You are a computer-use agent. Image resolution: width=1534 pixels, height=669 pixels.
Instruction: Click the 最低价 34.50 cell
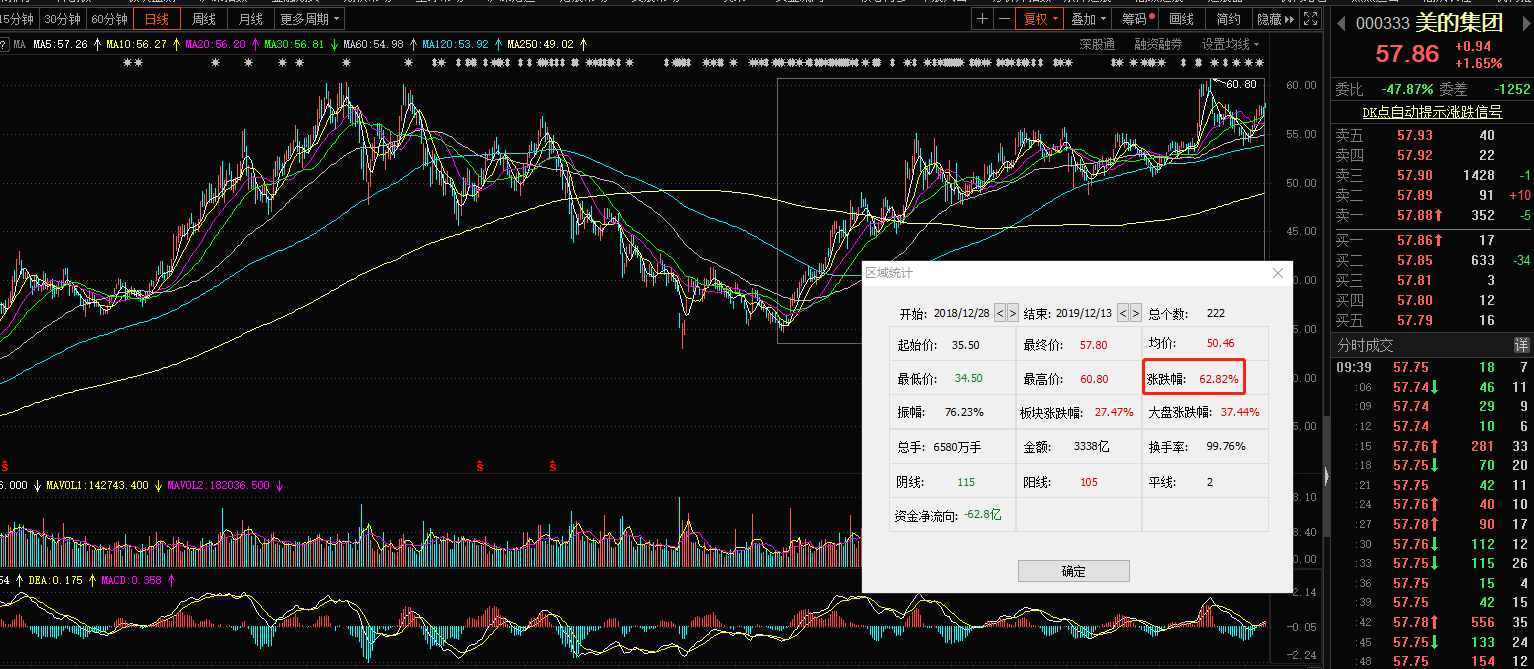(953, 378)
